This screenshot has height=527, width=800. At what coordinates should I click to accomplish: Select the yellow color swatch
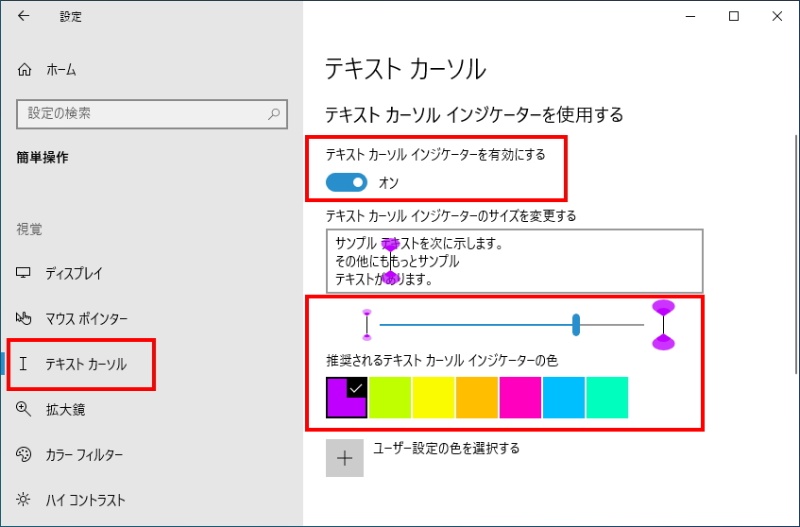[x=433, y=397]
